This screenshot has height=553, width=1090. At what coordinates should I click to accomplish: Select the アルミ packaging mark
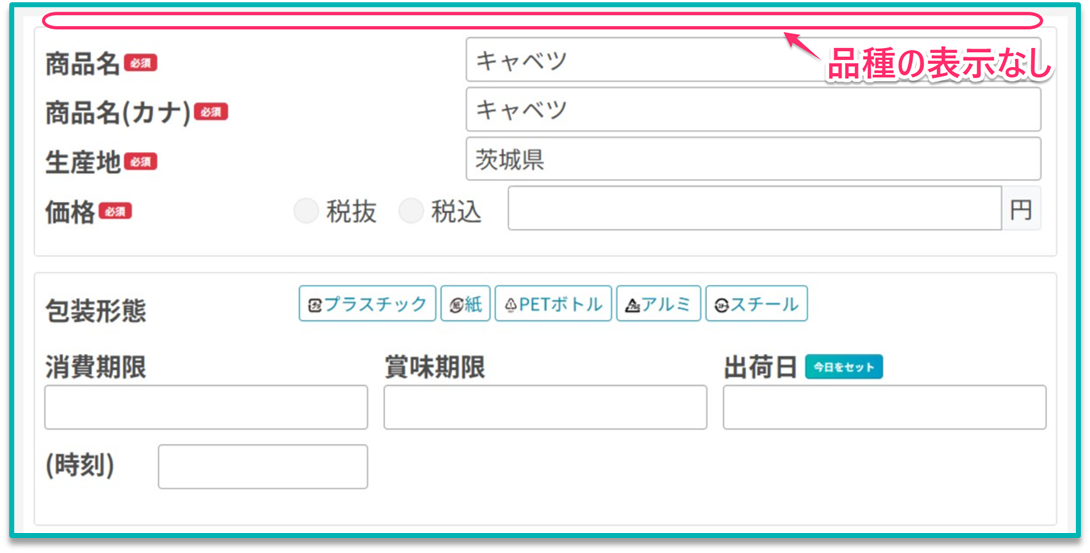658,304
